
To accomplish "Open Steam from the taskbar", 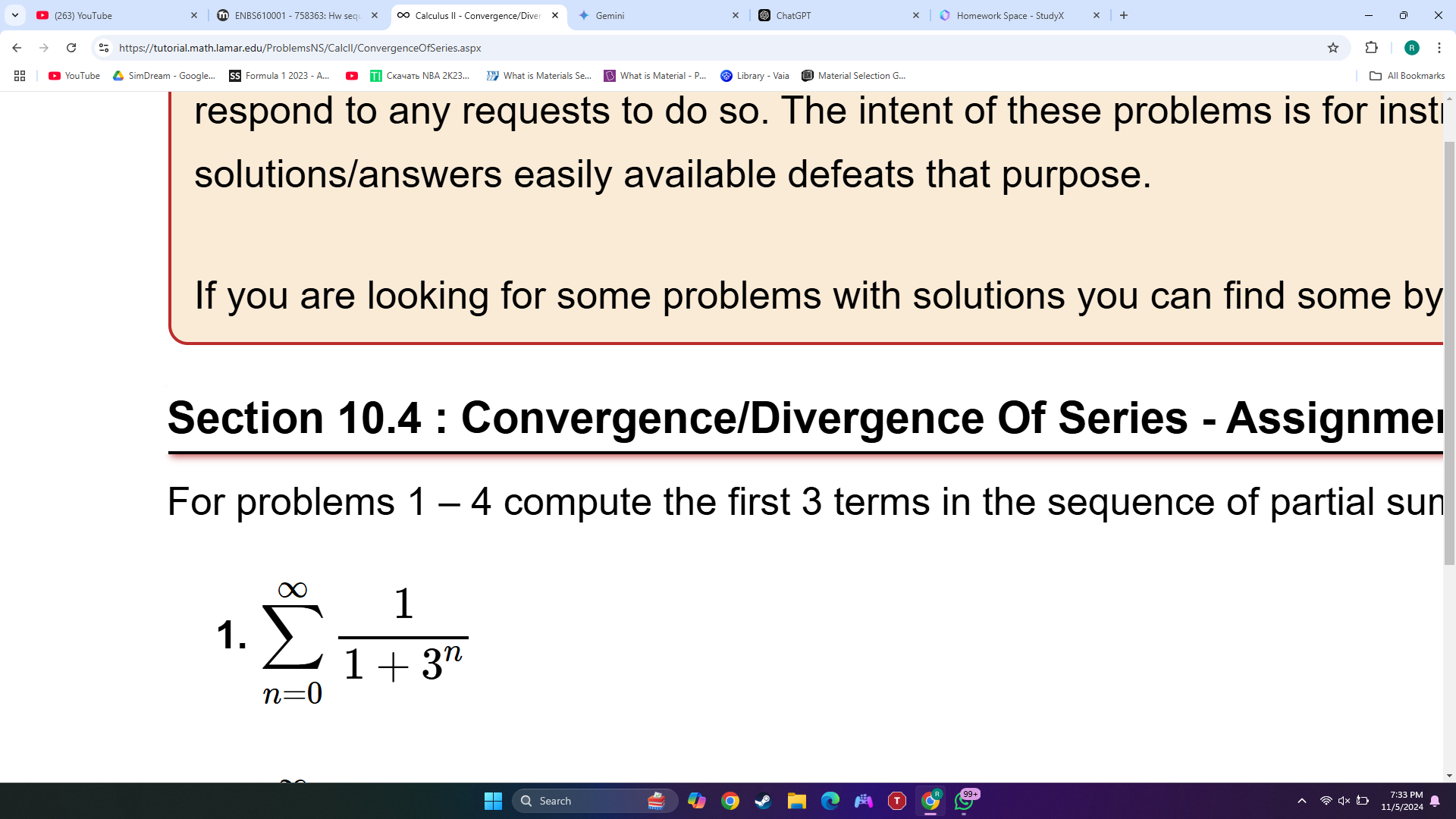I will point(763,801).
